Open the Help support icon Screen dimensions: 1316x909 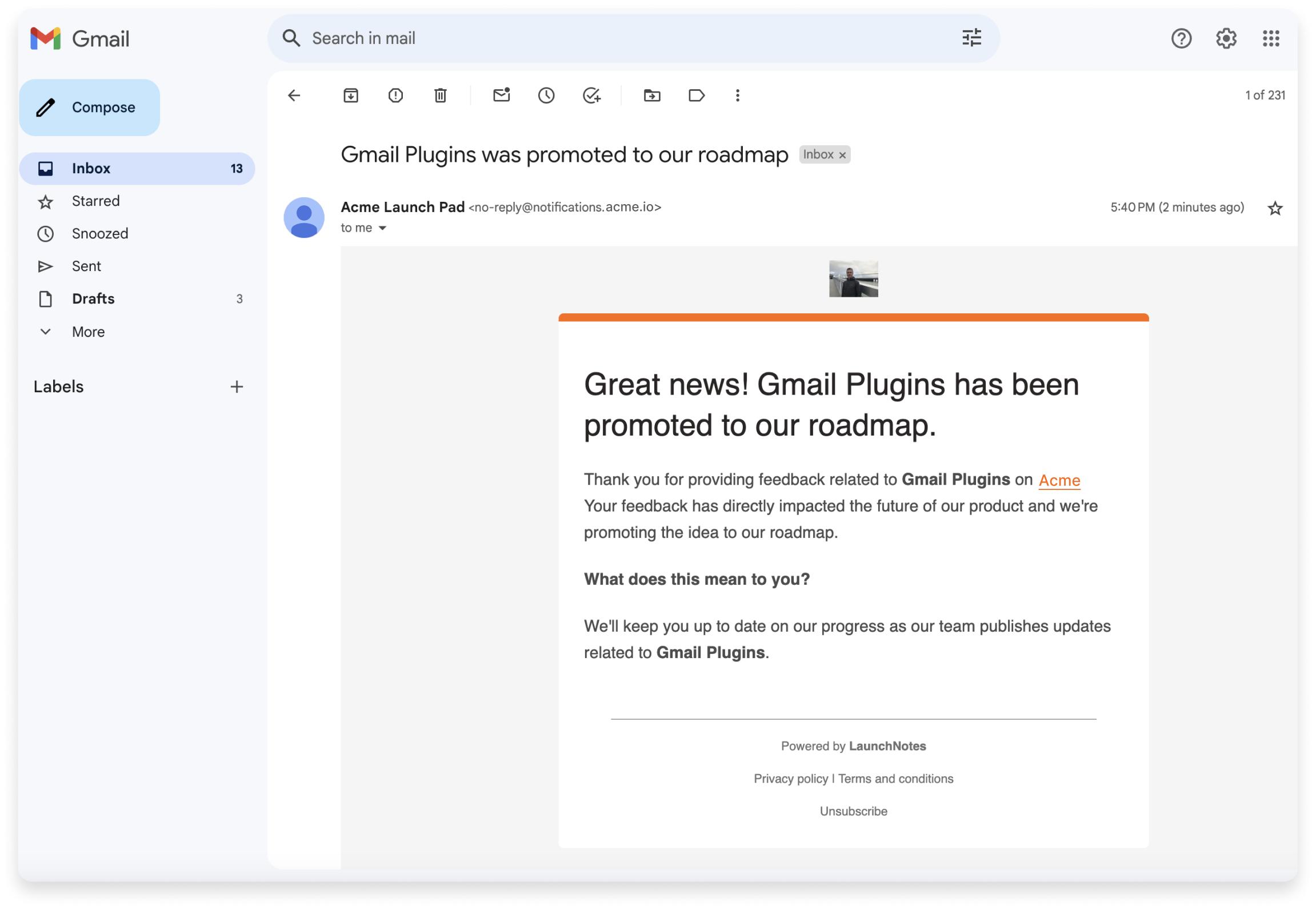point(1181,38)
